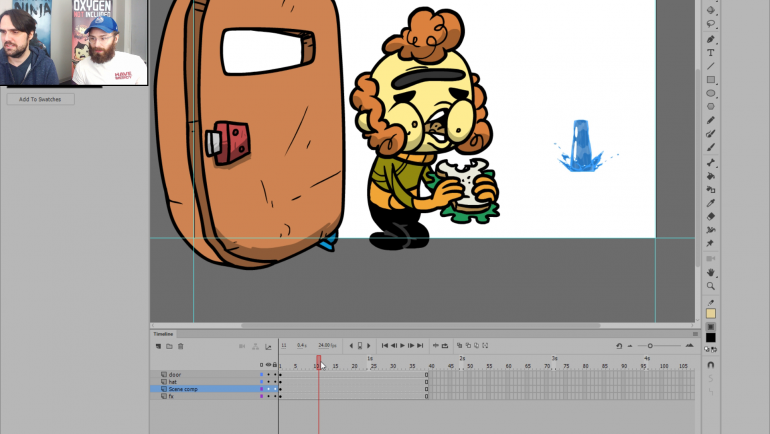Viewport: 770px width, 434px height.
Task: Center the playhead frame in timeline
Action: 436,346
